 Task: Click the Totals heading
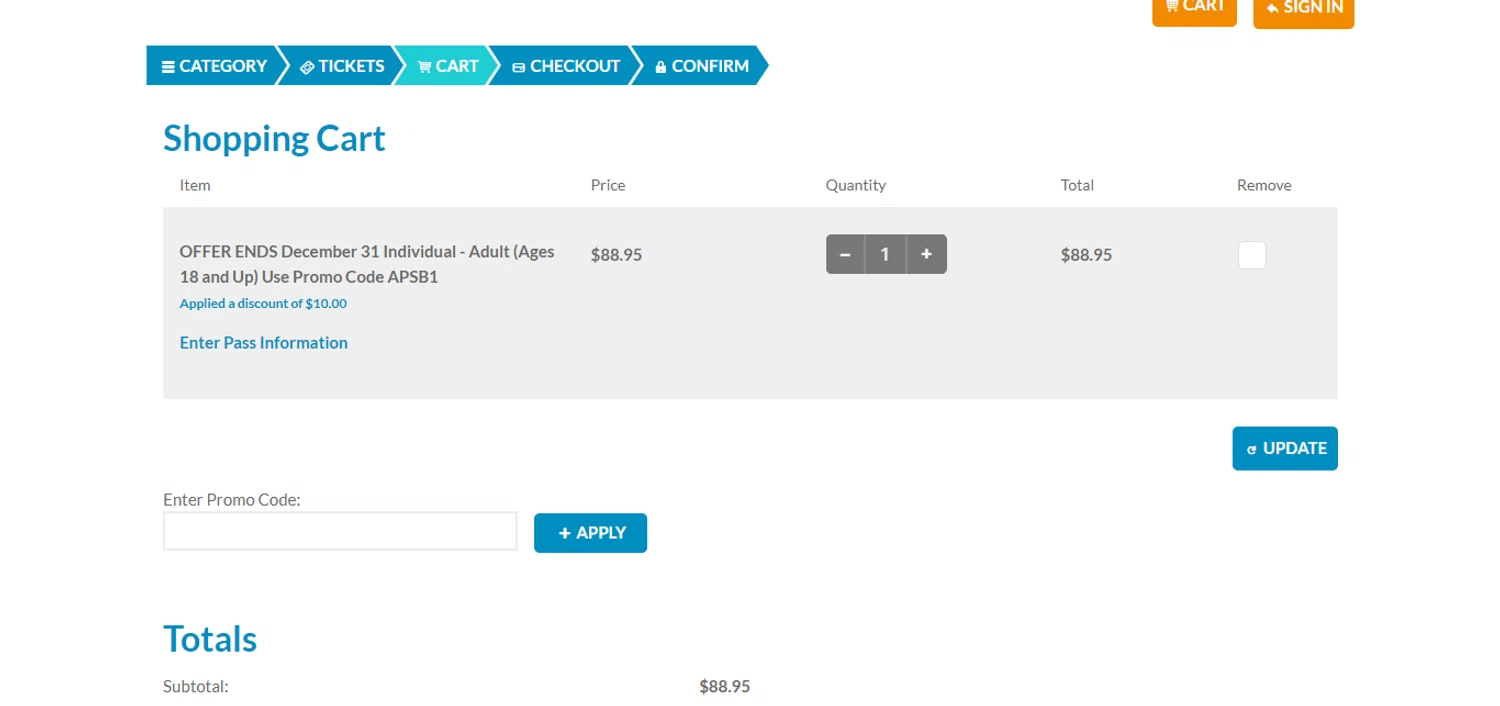click(x=210, y=638)
